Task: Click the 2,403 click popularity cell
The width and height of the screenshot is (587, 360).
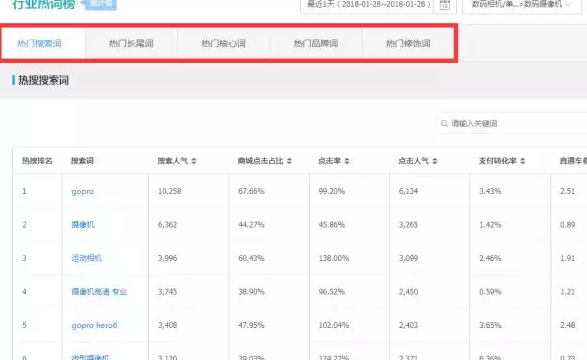Action: [408, 325]
